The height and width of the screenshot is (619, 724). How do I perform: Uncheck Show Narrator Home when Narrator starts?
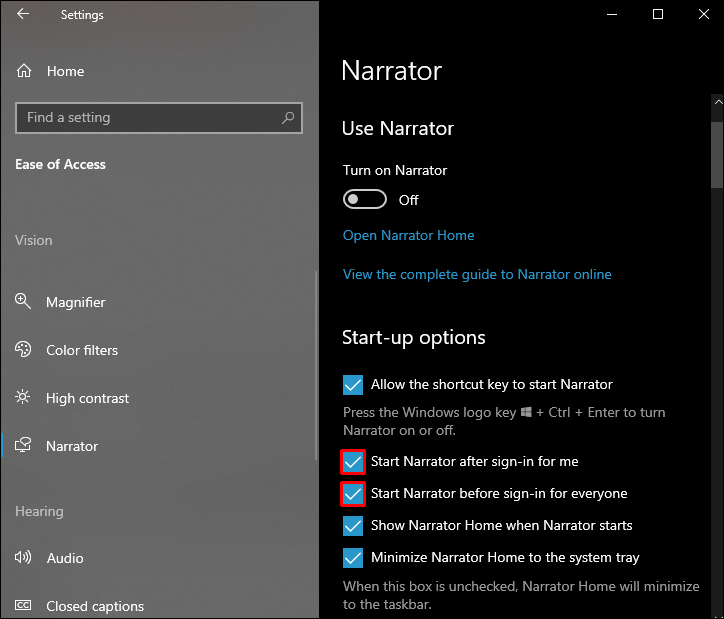click(x=353, y=526)
